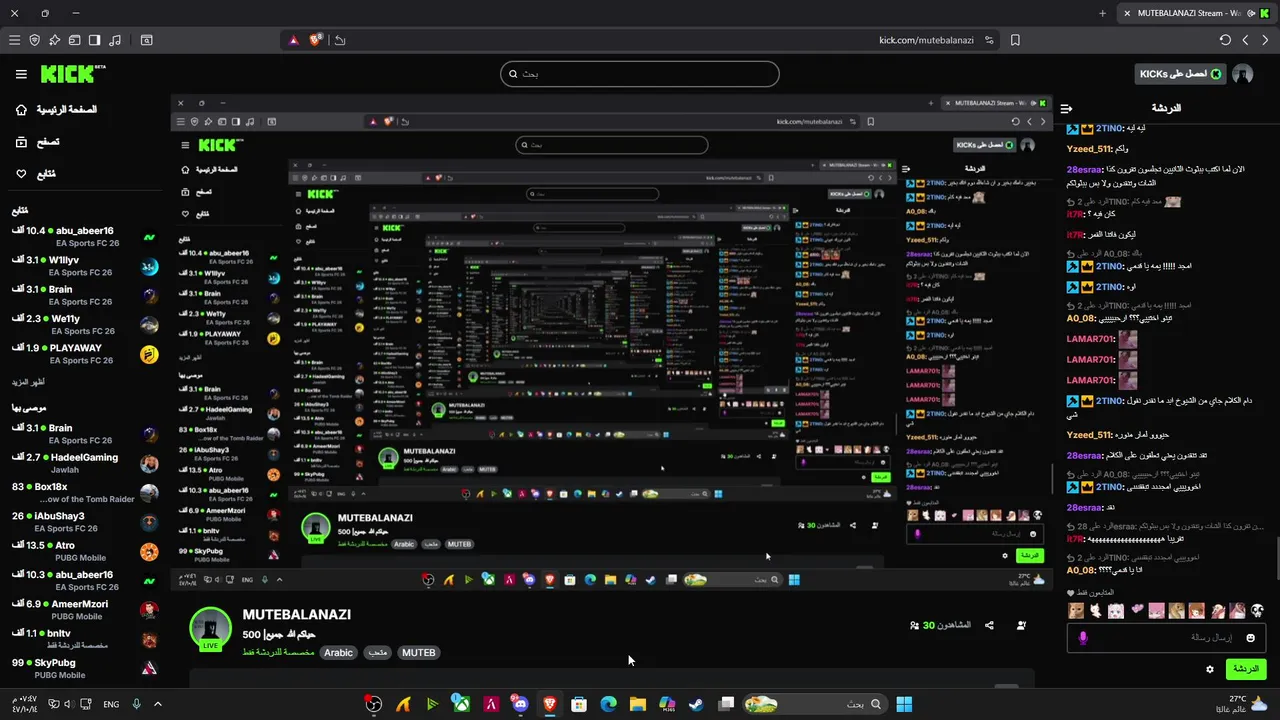The width and height of the screenshot is (1280, 720).
Task: Click the share icon beside المشاهدون 30
Action: pos(989,625)
